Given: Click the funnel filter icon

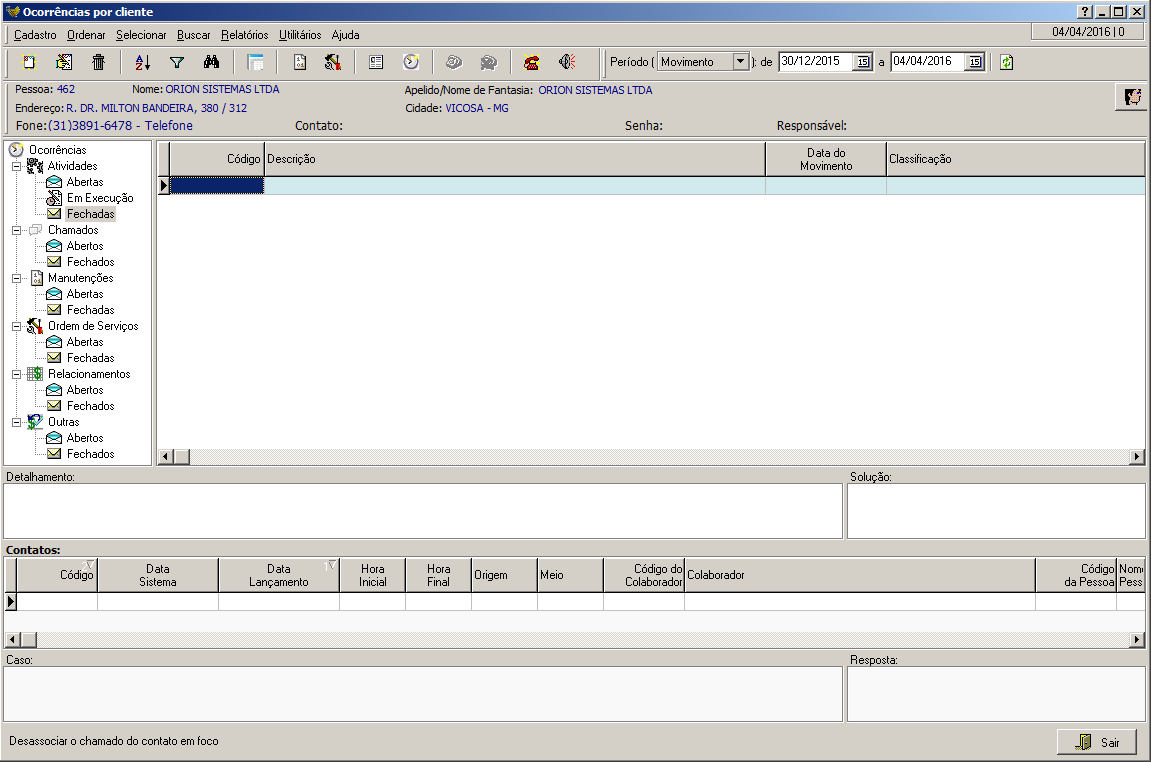Looking at the screenshot, I should (x=177, y=62).
